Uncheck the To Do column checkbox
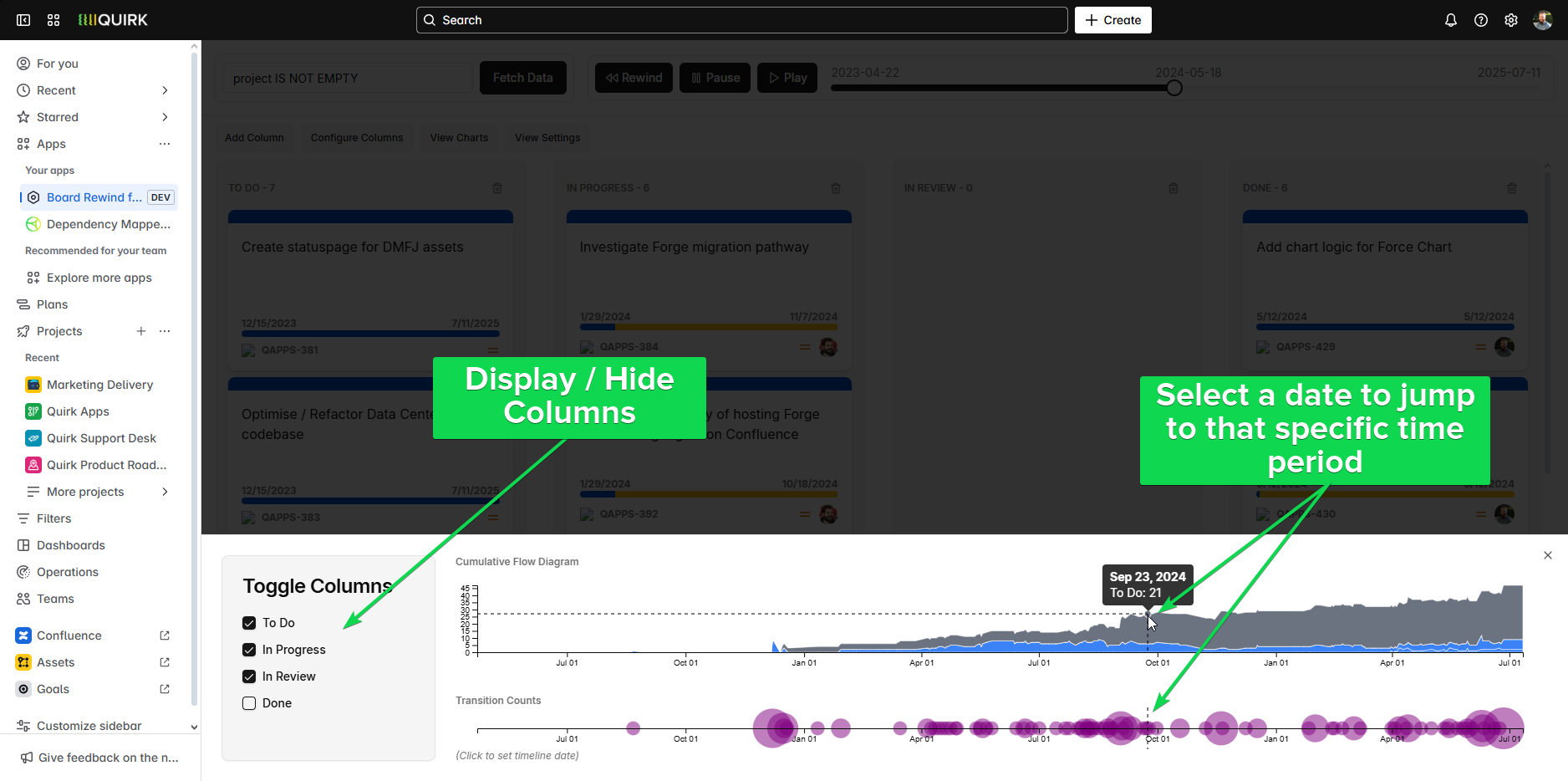 pos(249,623)
